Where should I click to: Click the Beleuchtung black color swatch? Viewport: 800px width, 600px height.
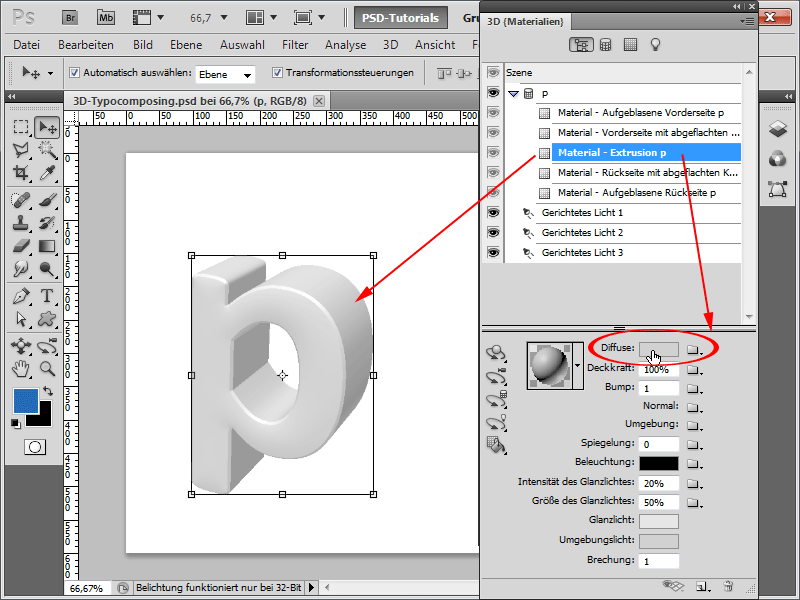click(659, 463)
